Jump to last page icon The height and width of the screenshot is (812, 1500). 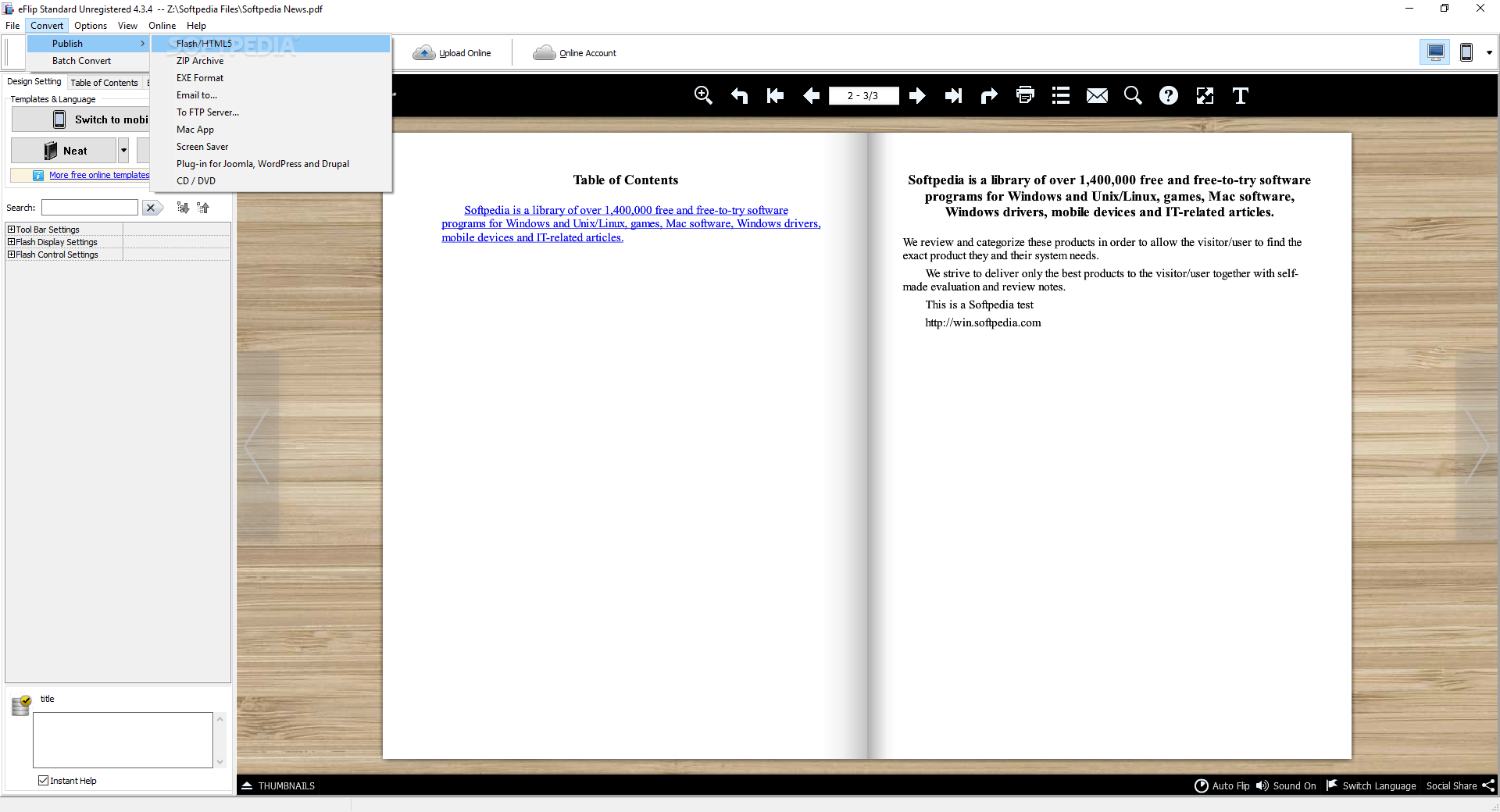point(953,95)
